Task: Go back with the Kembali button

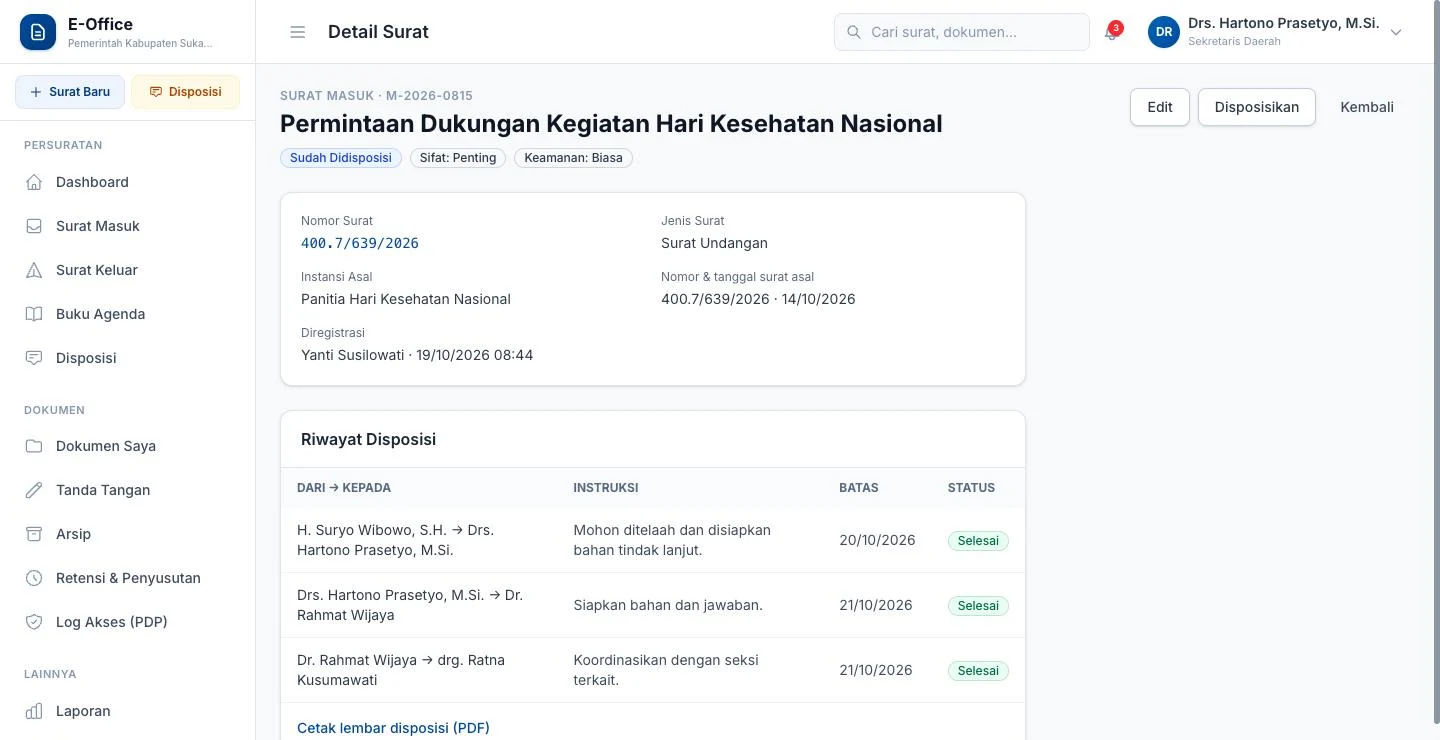Action: coord(1367,107)
